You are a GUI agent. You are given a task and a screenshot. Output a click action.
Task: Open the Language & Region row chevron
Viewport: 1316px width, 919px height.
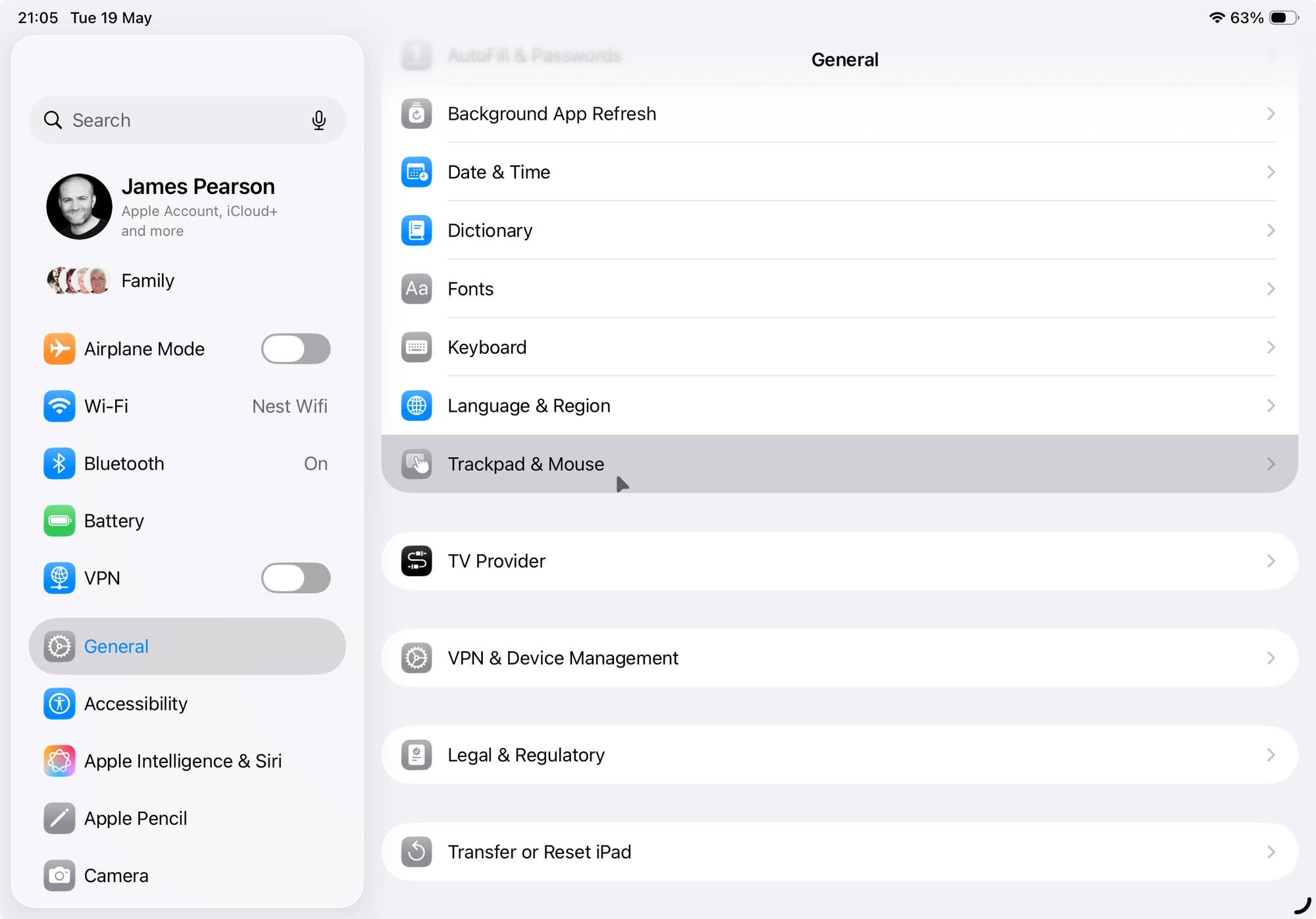[x=1271, y=406]
